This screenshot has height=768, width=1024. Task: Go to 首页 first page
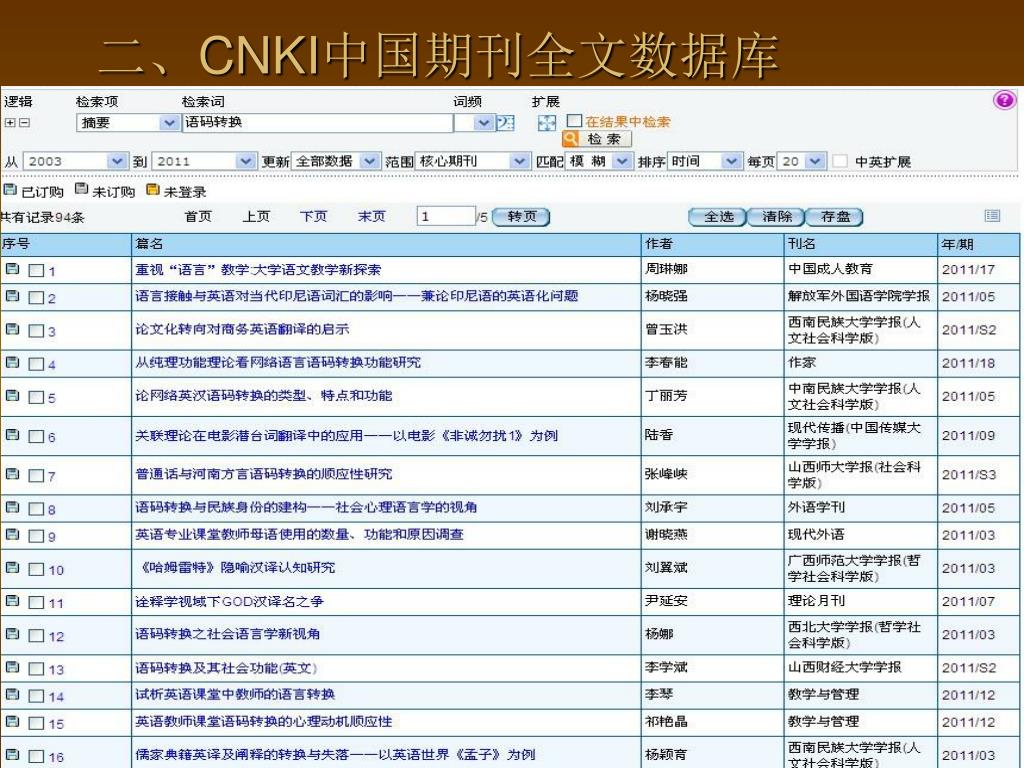tap(198, 216)
